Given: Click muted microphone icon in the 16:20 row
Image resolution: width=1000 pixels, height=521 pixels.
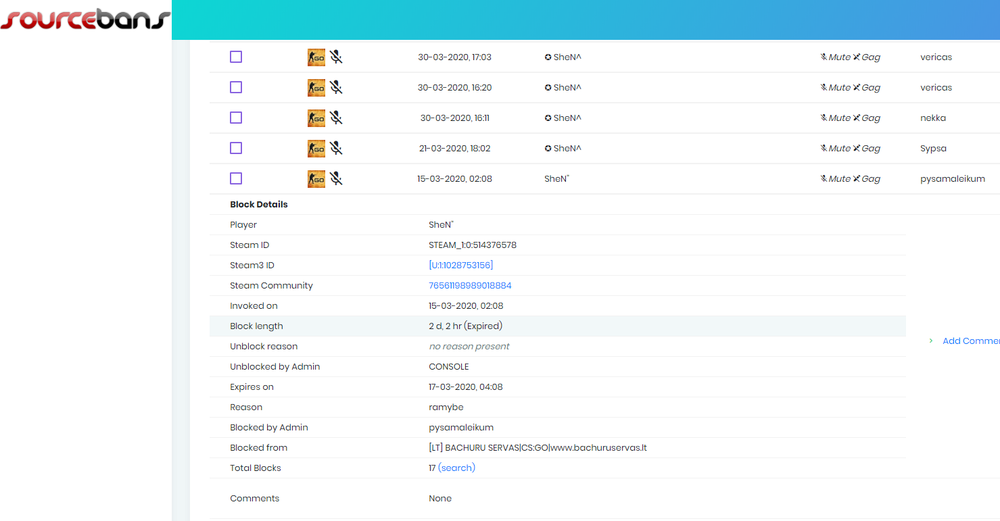Looking at the screenshot, I should tap(337, 87).
